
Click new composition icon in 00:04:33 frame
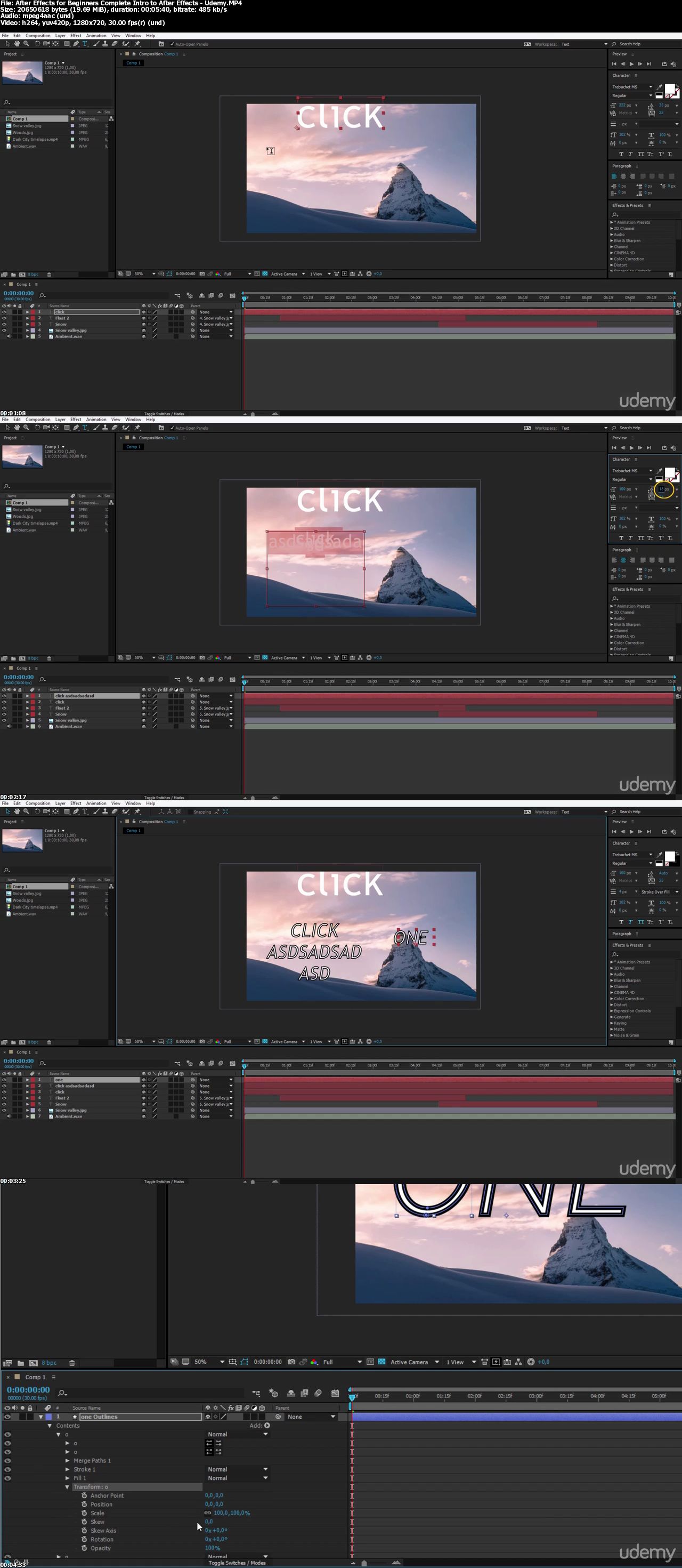[34, 1363]
